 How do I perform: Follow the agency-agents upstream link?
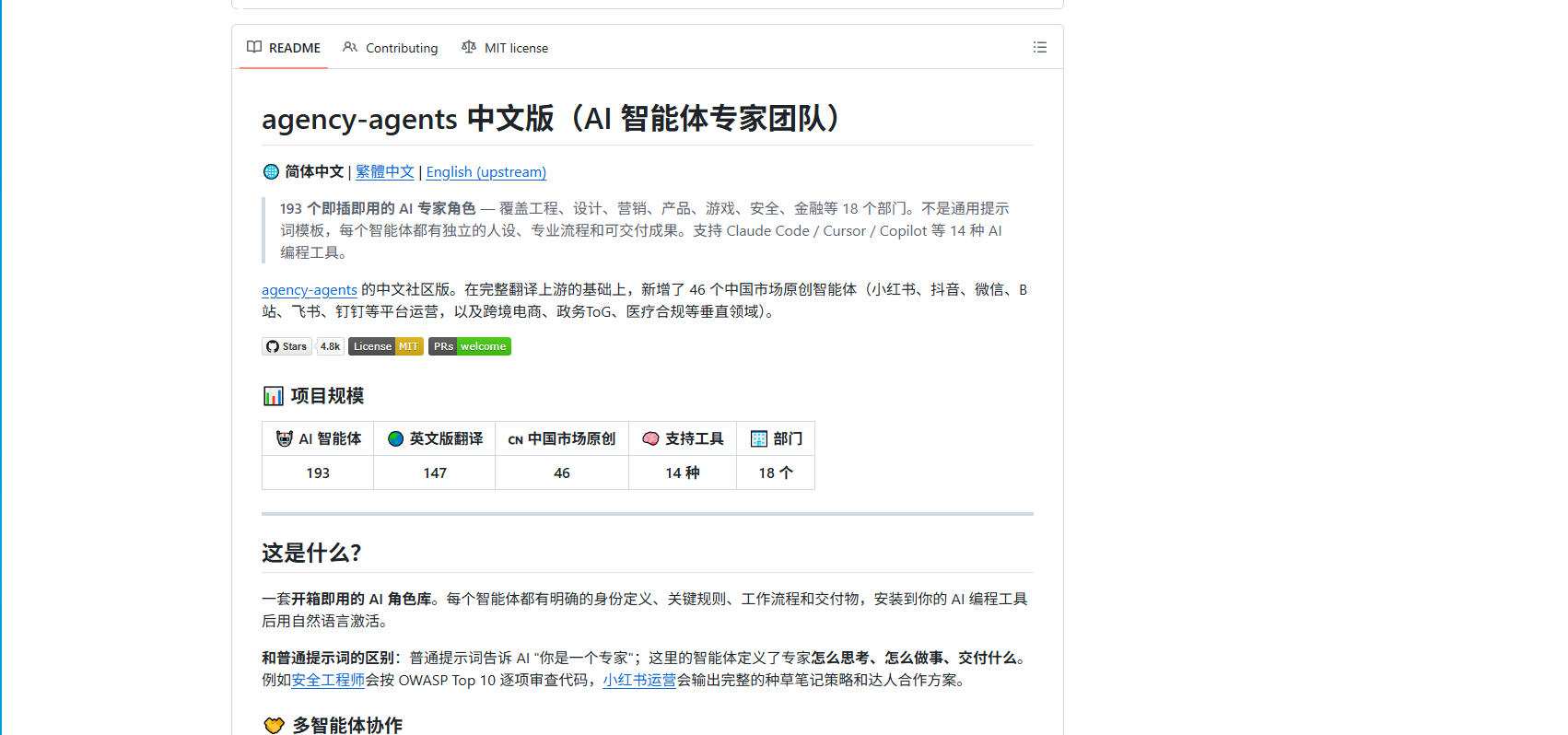coord(309,289)
